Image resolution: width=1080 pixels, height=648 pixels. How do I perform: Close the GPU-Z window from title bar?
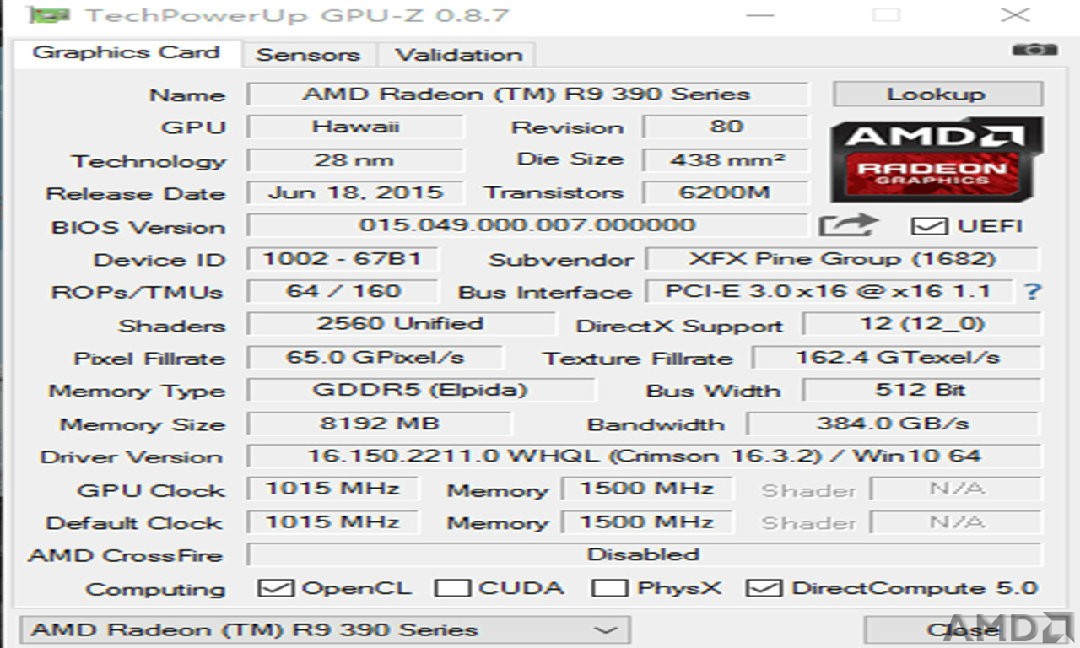click(x=1015, y=15)
